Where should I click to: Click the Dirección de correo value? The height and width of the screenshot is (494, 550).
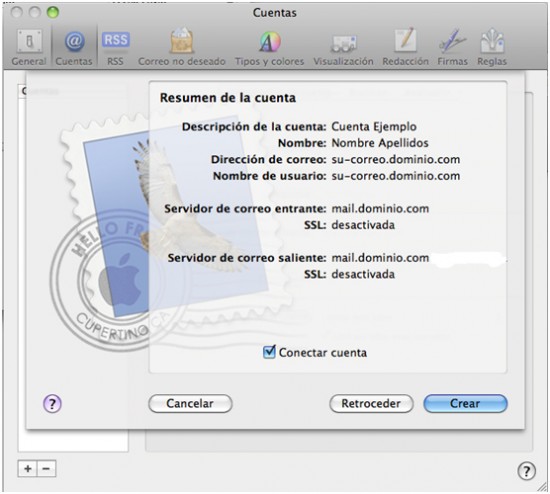pos(396,160)
